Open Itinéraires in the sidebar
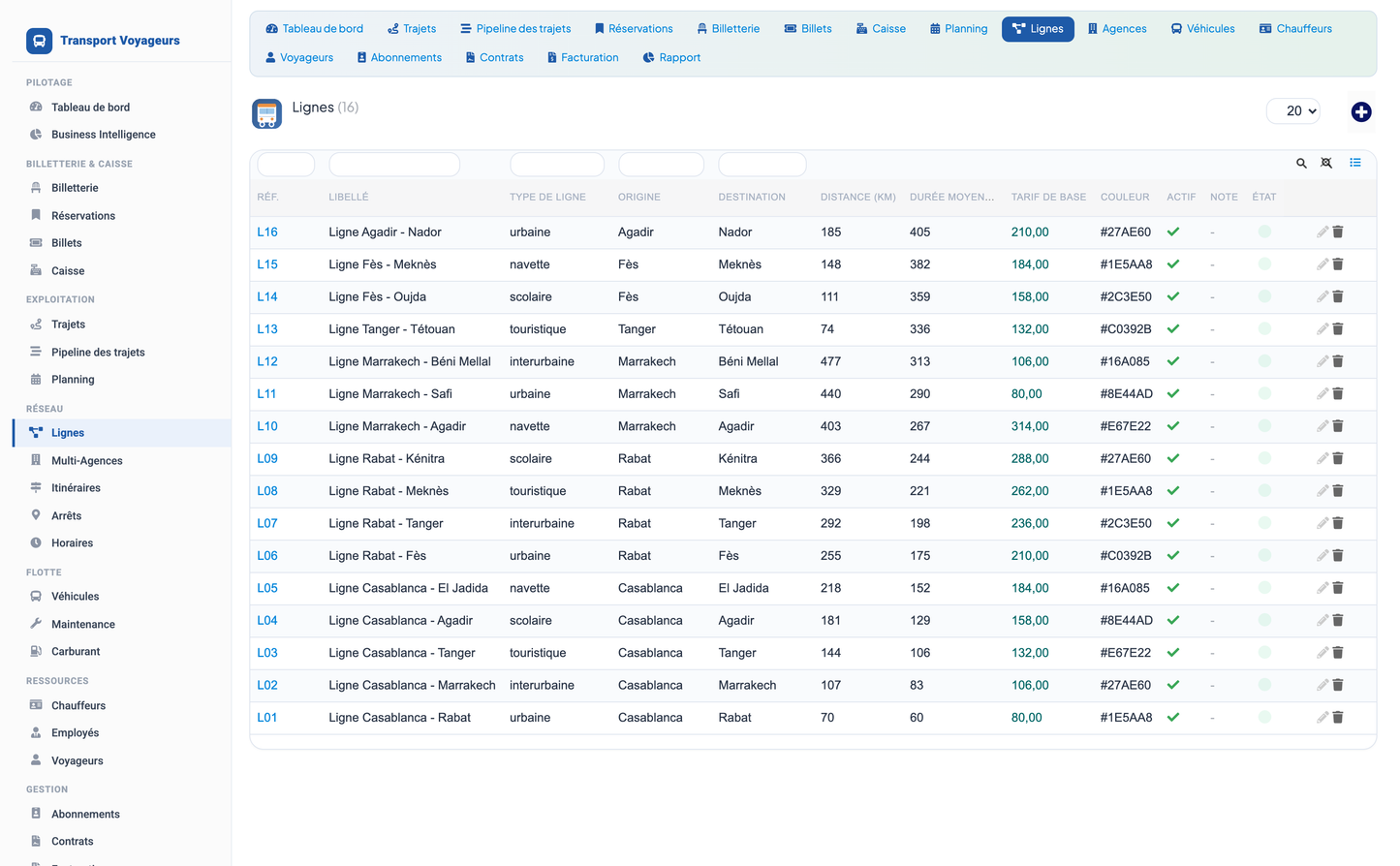The width and height of the screenshot is (1400, 866). coord(76,488)
